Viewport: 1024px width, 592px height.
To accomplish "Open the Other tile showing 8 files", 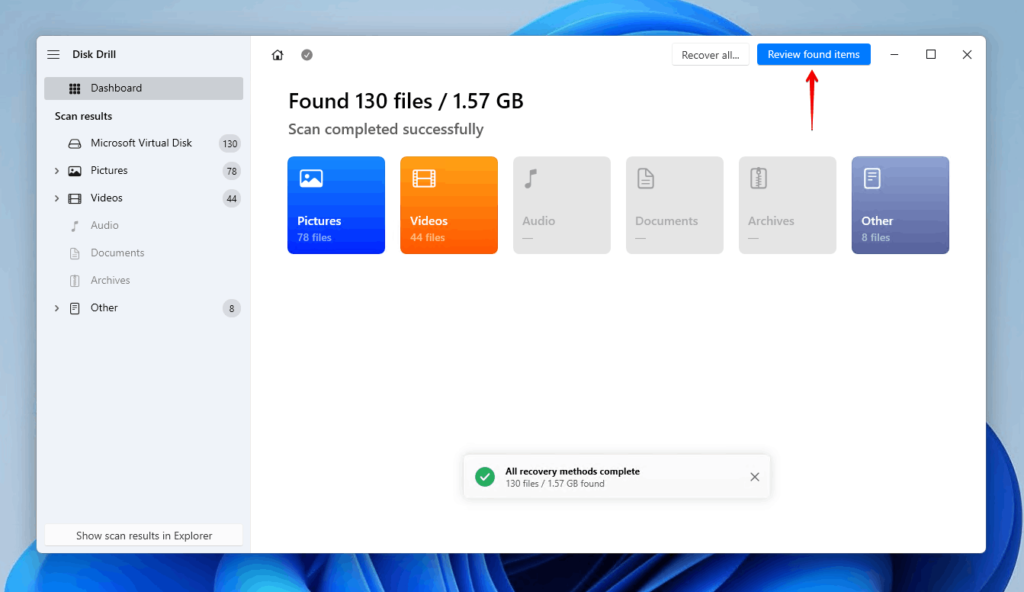I will coord(900,205).
